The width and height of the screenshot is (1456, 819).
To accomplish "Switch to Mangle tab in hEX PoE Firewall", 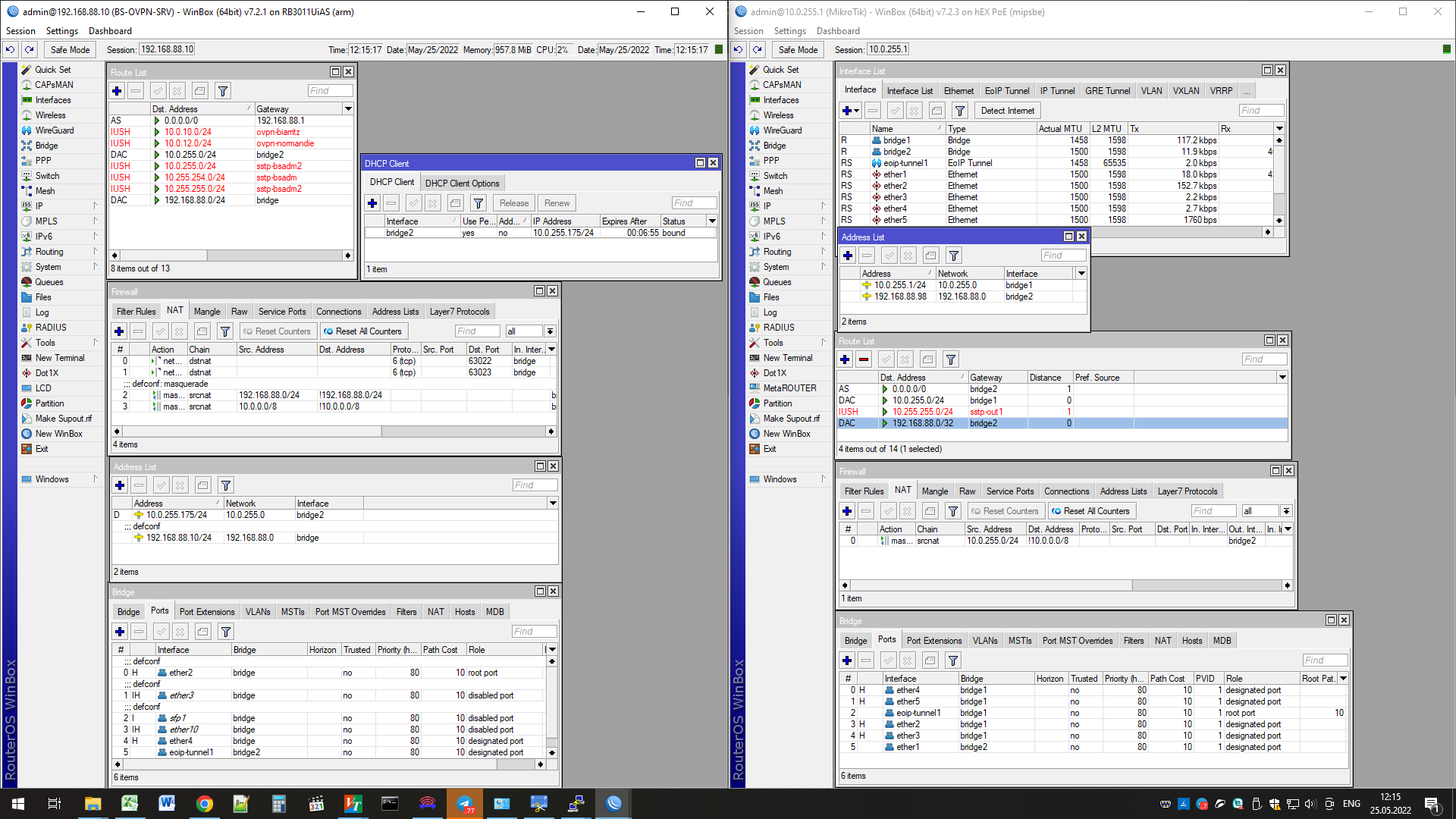I will pos(934,491).
